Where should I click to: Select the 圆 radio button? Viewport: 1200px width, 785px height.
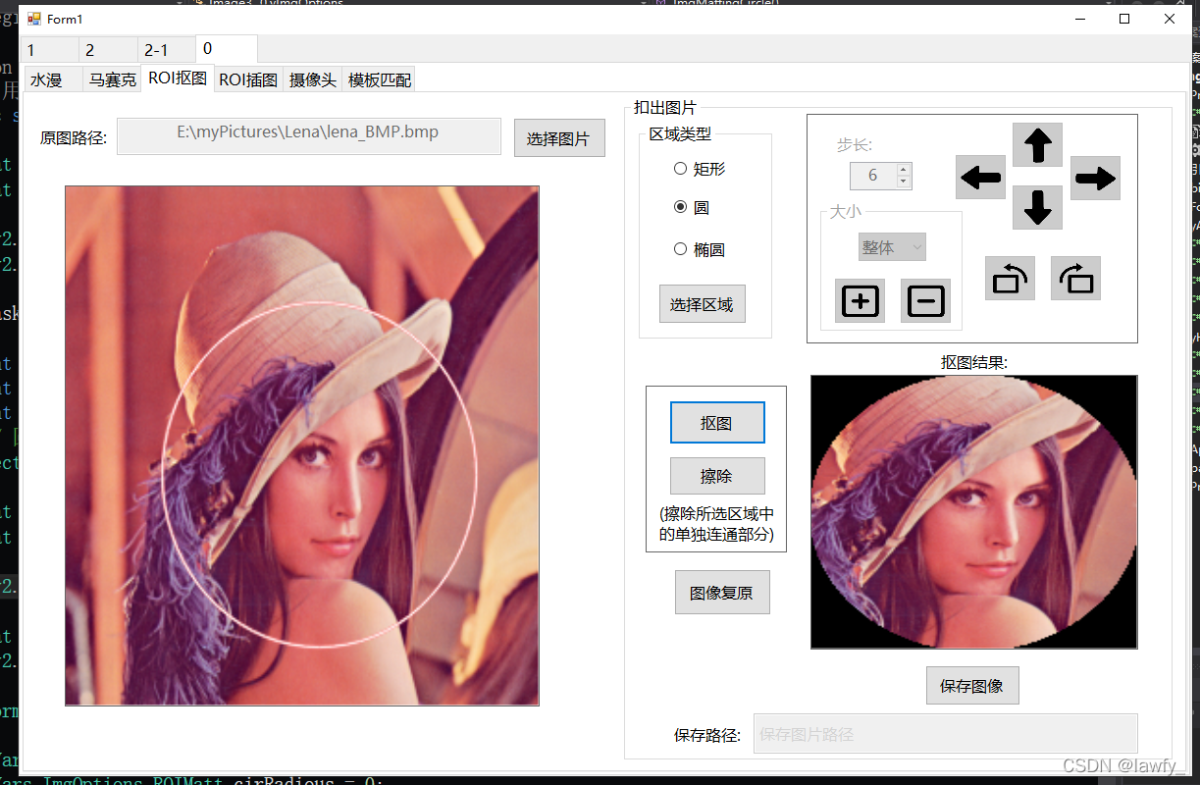tap(681, 207)
